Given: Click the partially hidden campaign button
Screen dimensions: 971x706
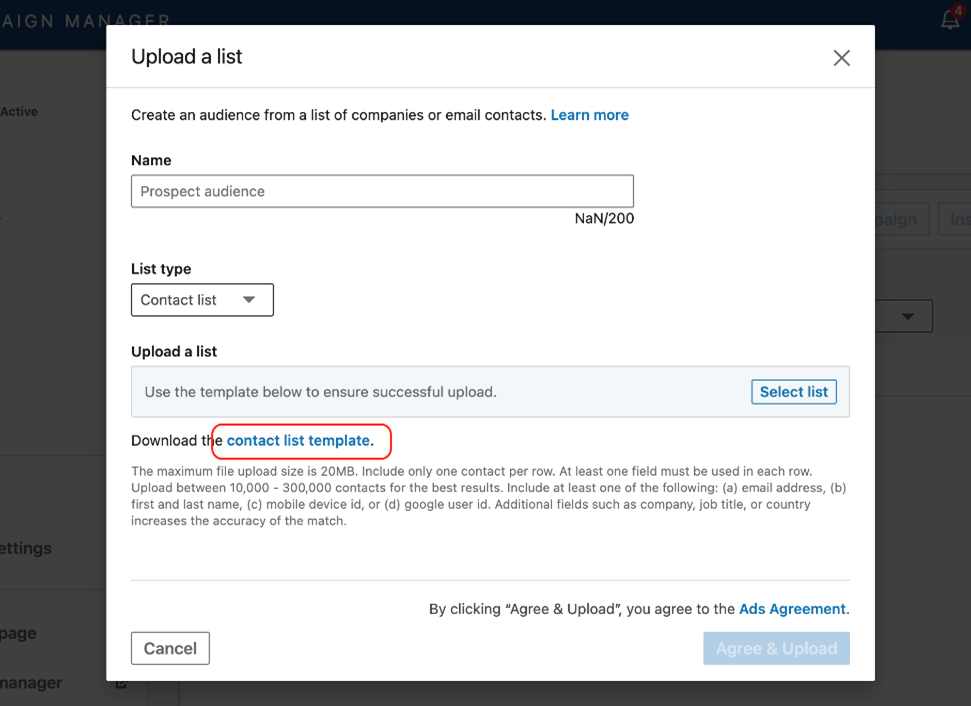Looking at the screenshot, I should click(902, 220).
